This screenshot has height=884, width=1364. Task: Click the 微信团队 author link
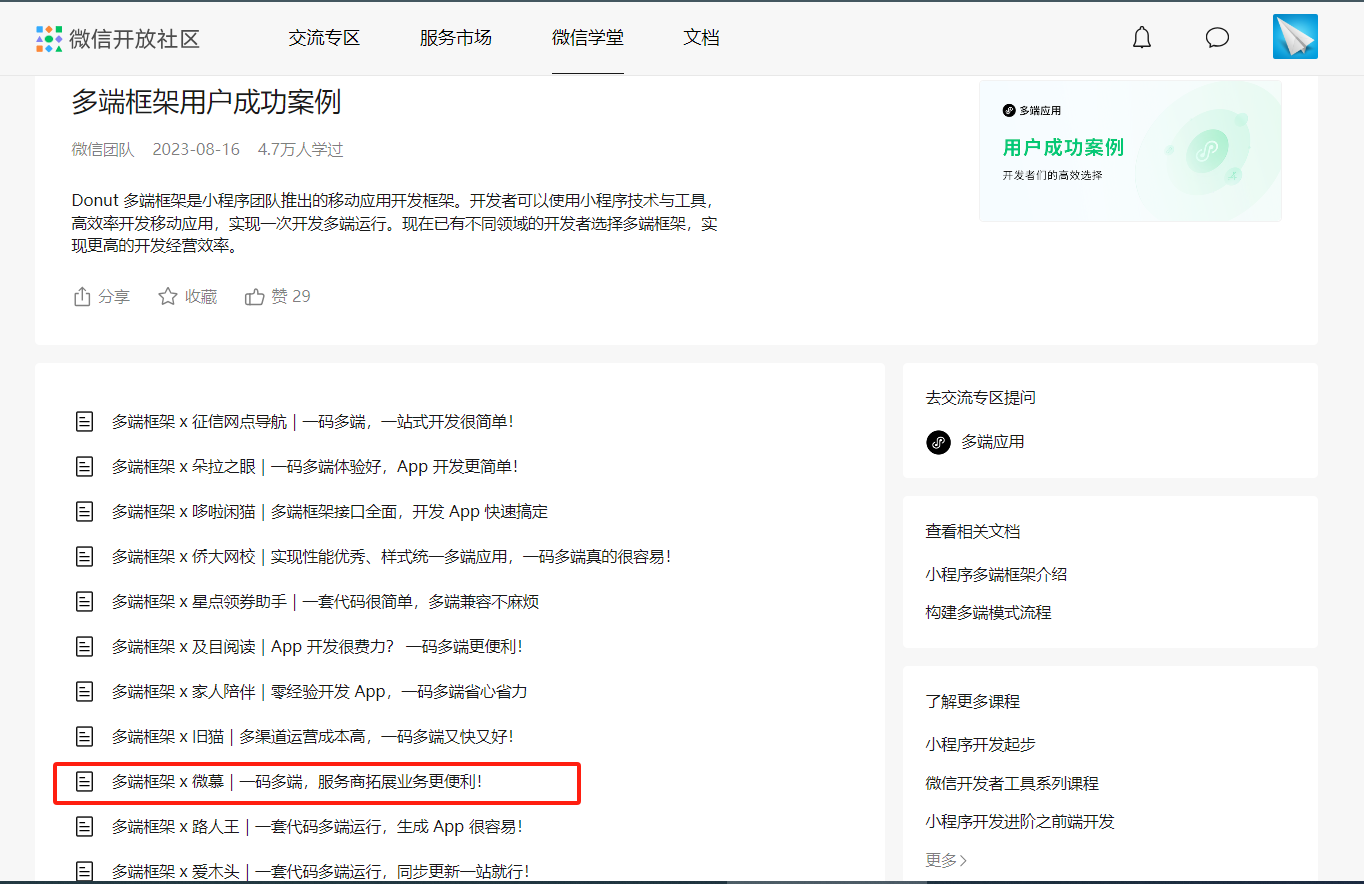point(103,150)
